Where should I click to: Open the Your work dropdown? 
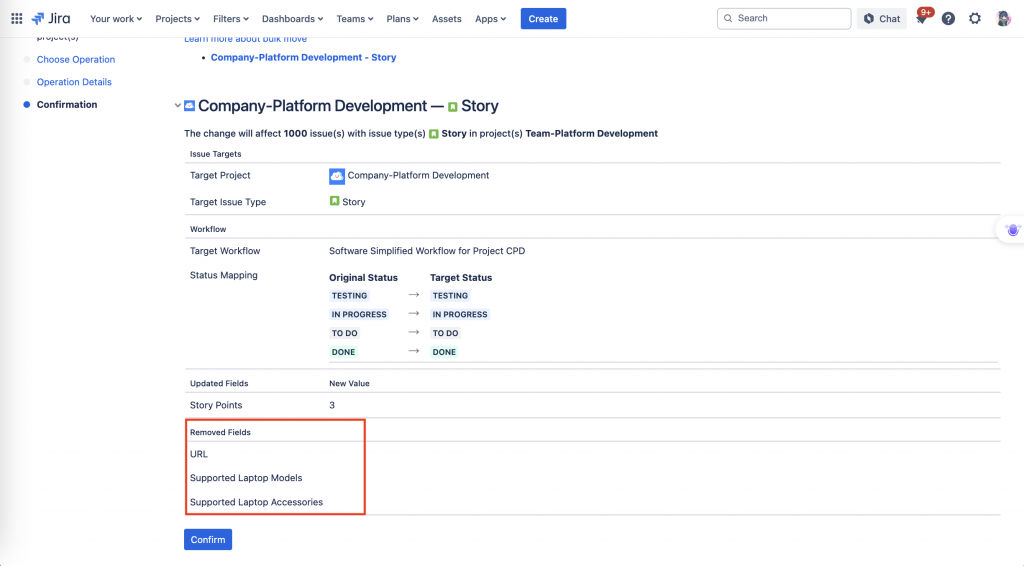tap(116, 19)
